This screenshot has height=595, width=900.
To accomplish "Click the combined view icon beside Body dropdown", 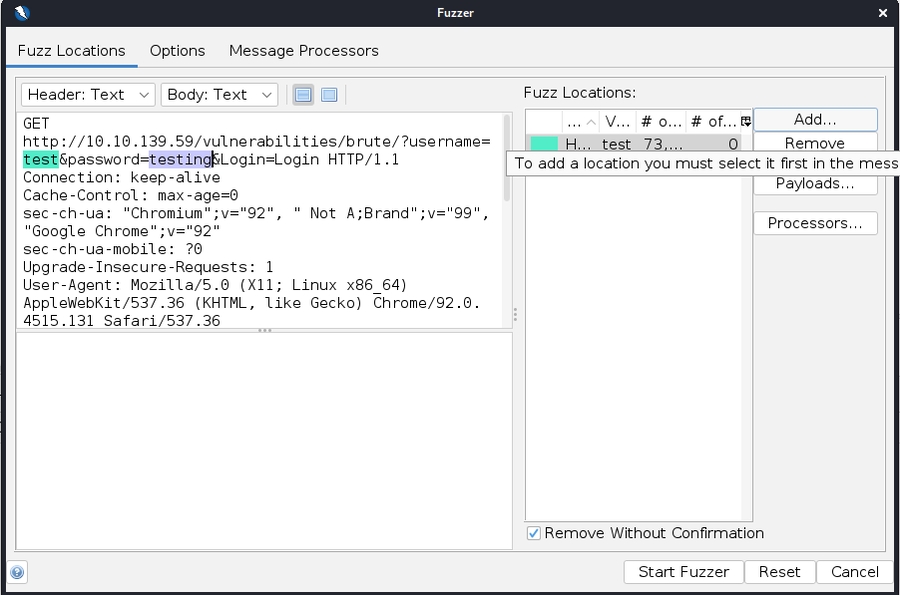I will (x=329, y=95).
